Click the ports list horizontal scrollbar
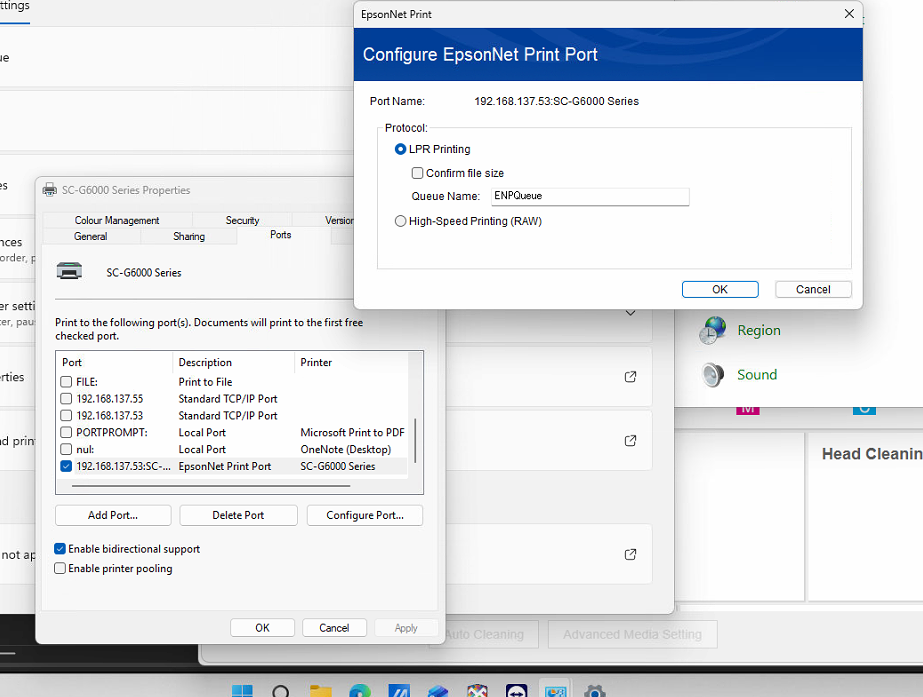Image resolution: width=923 pixels, height=697 pixels. [211, 486]
